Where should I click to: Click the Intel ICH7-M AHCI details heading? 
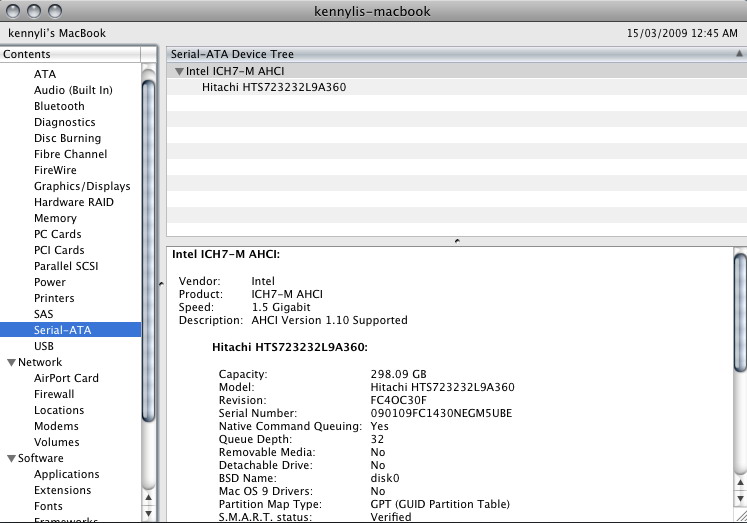(226, 254)
